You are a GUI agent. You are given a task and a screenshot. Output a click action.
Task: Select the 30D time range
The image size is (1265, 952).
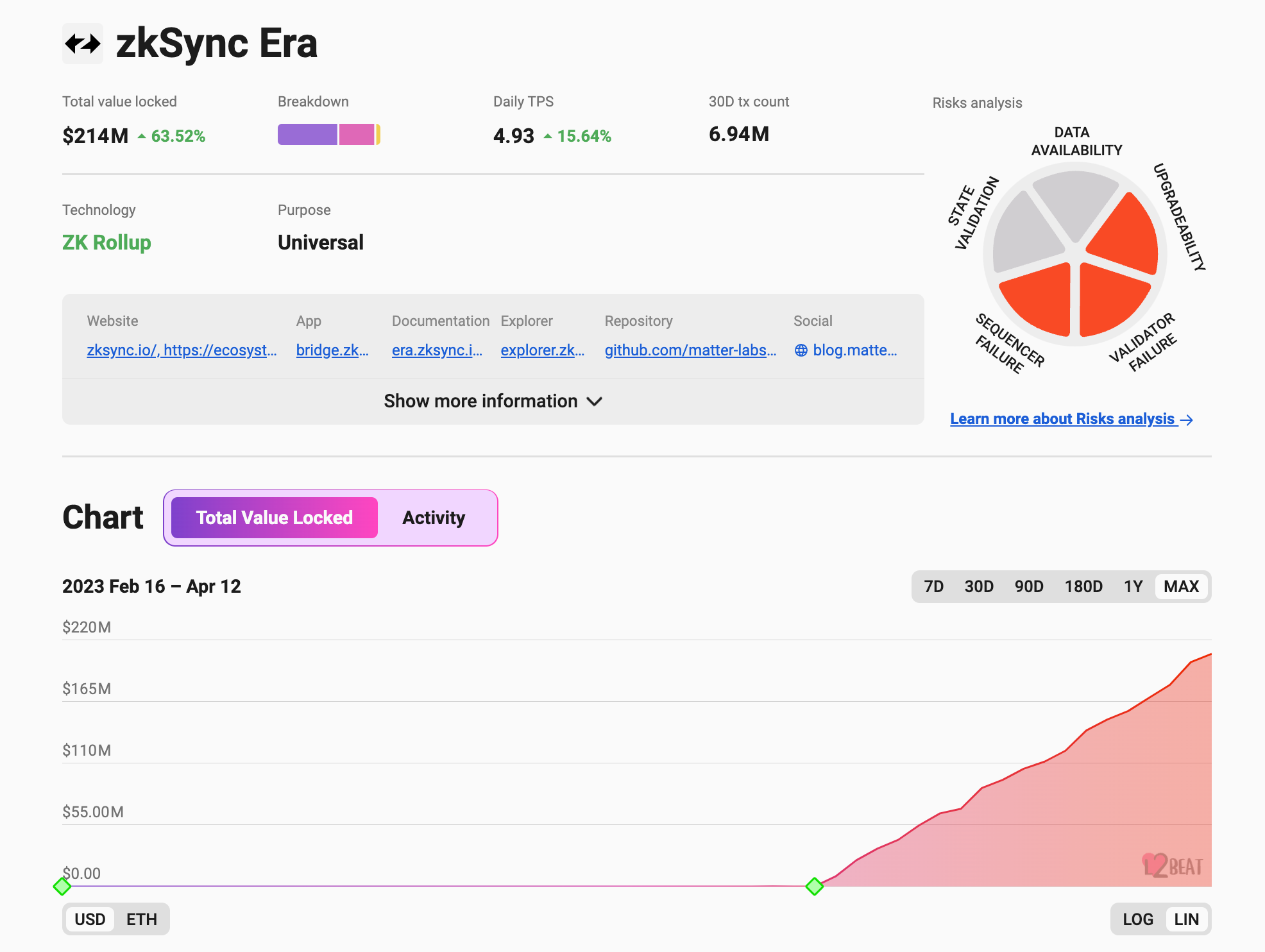click(979, 586)
